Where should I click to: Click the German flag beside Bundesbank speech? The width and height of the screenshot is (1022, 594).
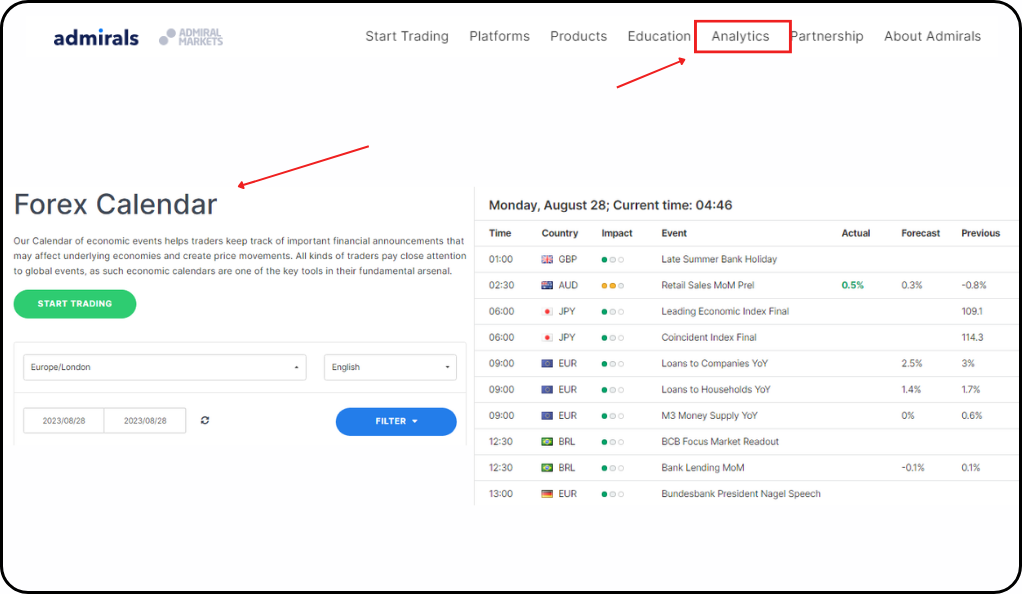(547, 494)
